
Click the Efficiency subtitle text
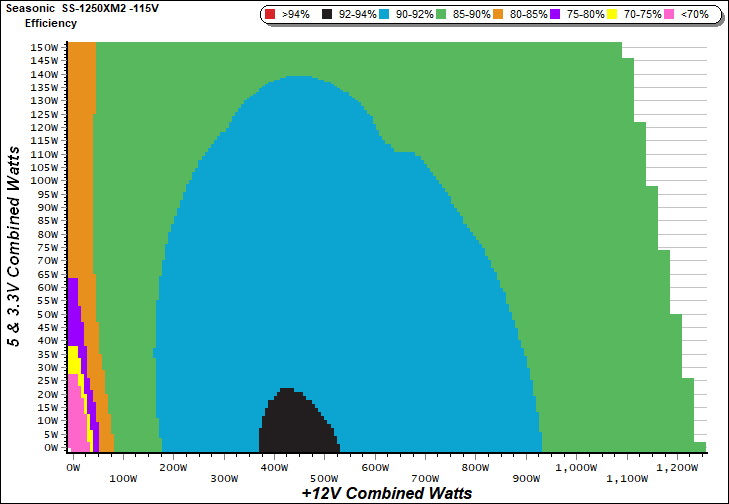(x=50, y=22)
